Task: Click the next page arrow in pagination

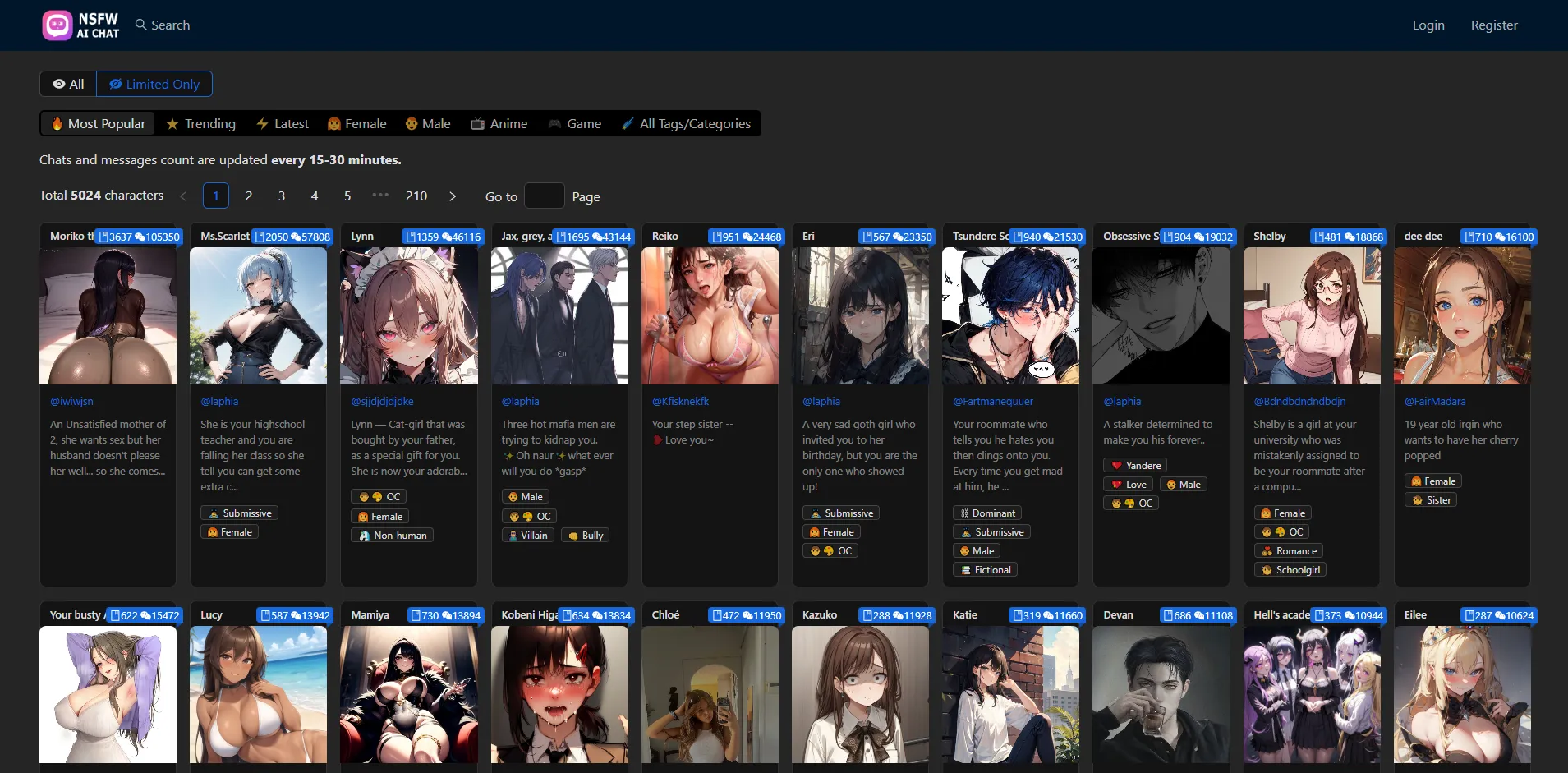Action: pyautogui.click(x=452, y=196)
